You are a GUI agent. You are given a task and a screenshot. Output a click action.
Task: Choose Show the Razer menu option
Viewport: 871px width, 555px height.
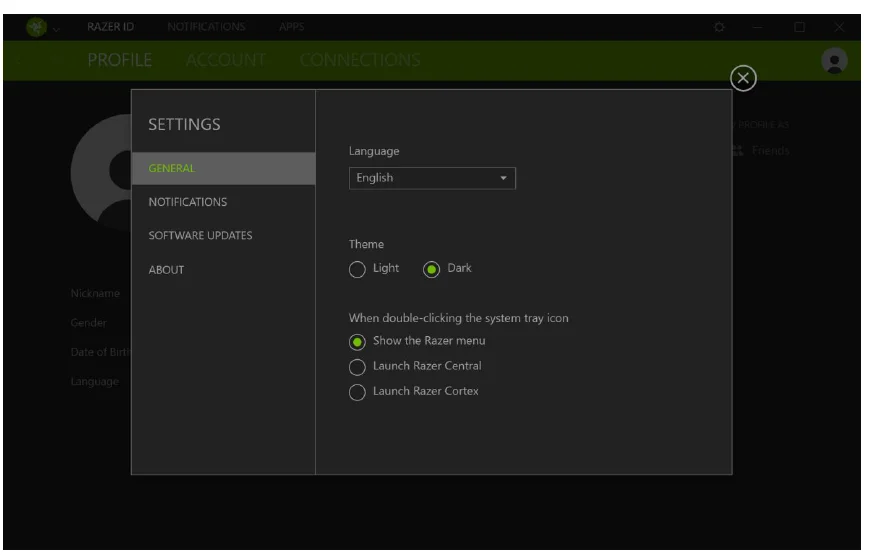(x=357, y=342)
